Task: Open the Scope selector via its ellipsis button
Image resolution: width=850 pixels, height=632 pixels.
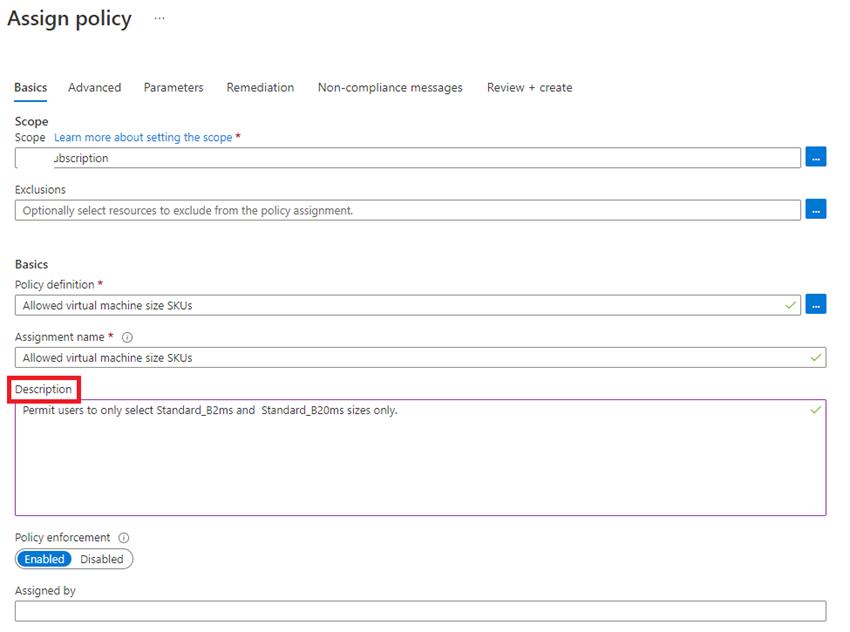Action: pyautogui.click(x=815, y=156)
